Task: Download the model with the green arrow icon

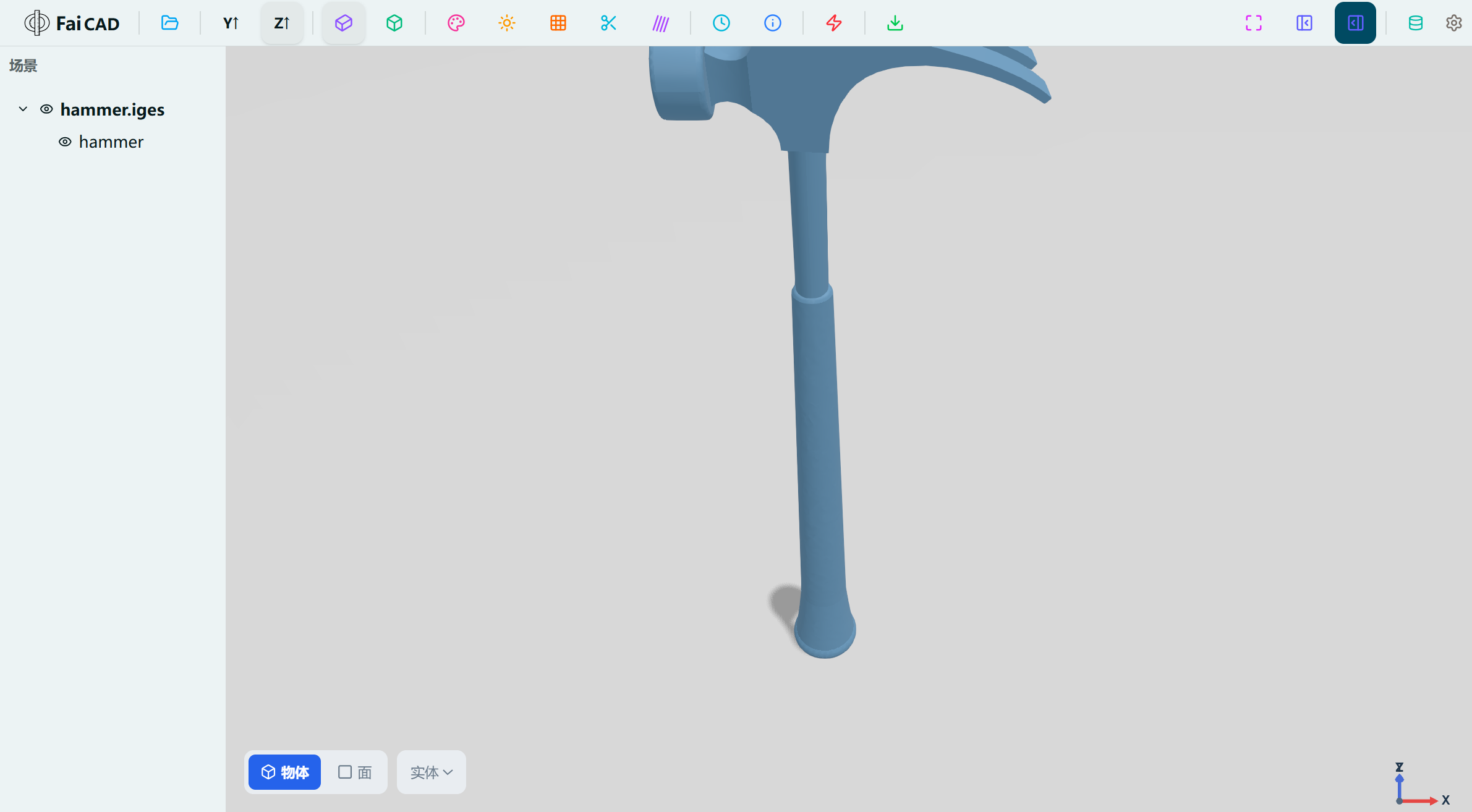Action: point(895,23)
